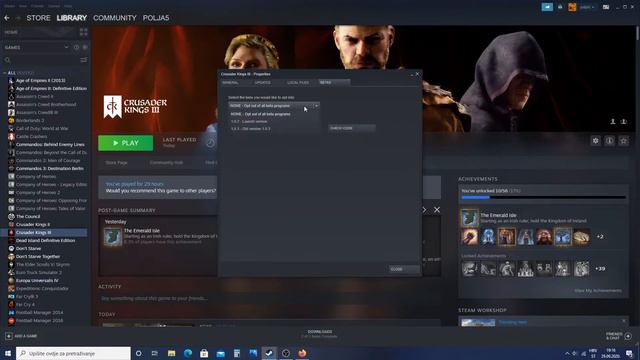Screen dimensions: 640x360
Task: Open the Mail app from taskbar
Action: tap(220, 353)
